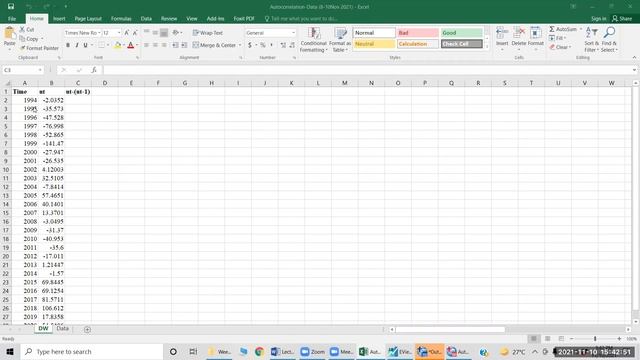
Task: Switch to the Page Layout tab
Action: (x=88, y=19)
